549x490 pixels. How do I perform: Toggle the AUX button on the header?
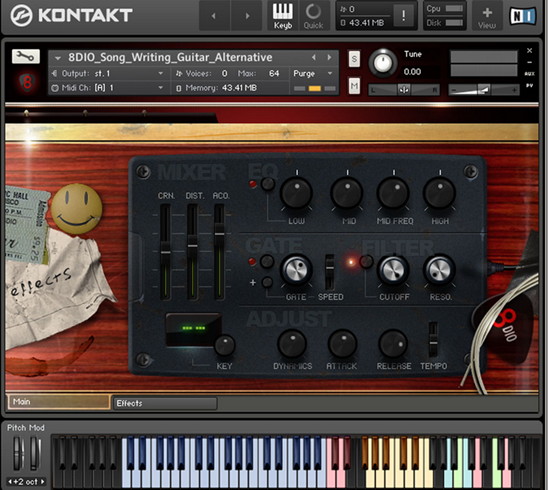point(529,74)
